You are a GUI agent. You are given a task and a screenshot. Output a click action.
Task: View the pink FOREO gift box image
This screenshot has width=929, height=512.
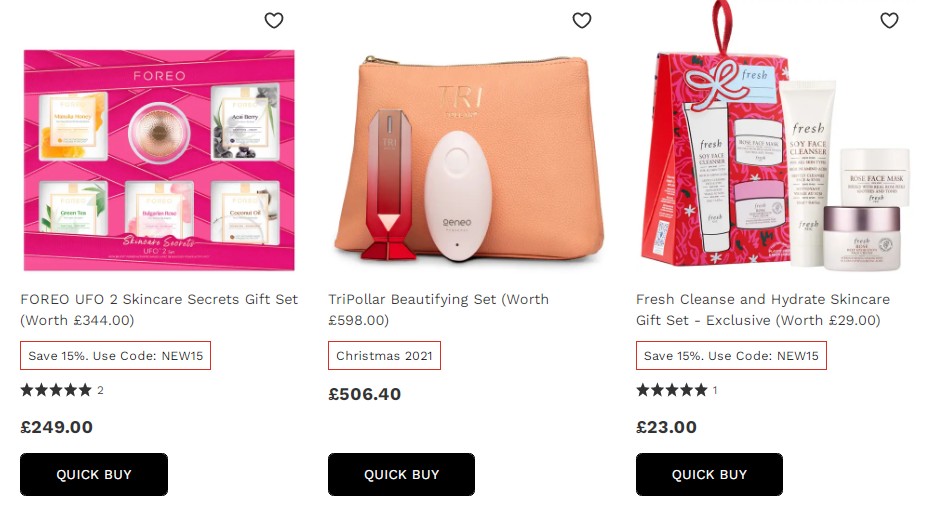tap(159, 160)
